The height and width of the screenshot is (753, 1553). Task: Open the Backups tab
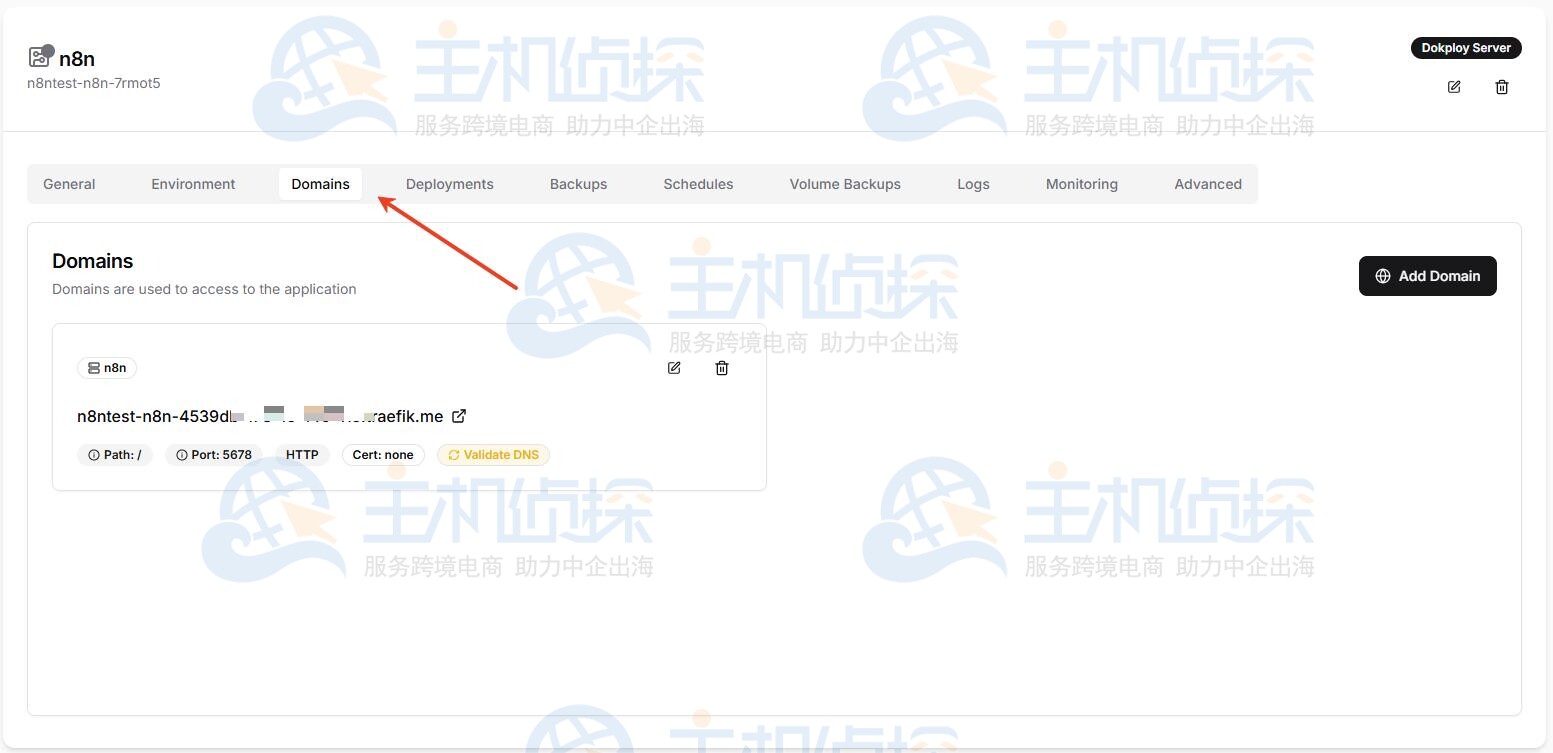coord(578,184)
